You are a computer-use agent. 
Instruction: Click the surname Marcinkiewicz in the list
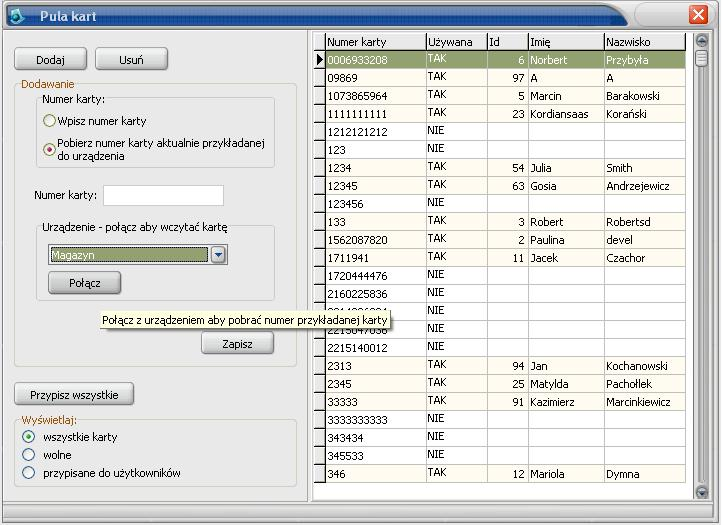point(638,402)
